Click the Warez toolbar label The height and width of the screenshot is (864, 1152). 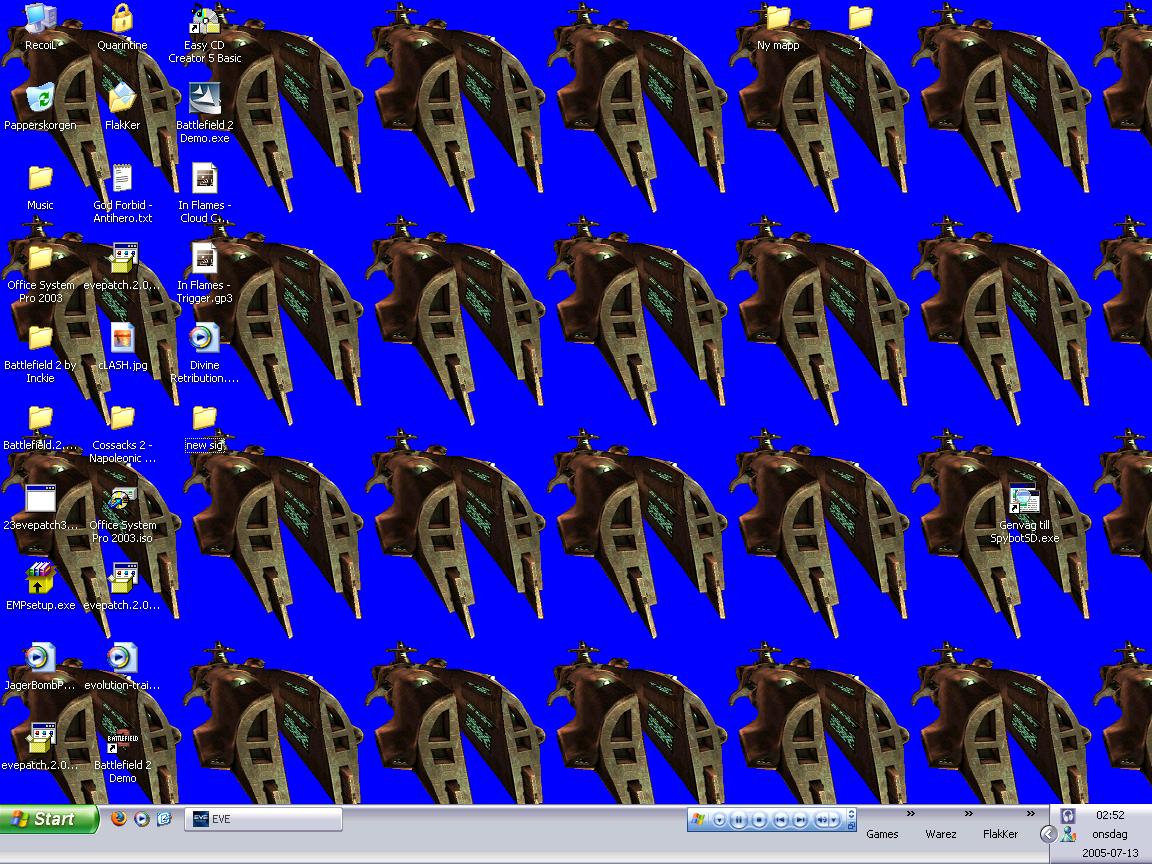[941, 834]
